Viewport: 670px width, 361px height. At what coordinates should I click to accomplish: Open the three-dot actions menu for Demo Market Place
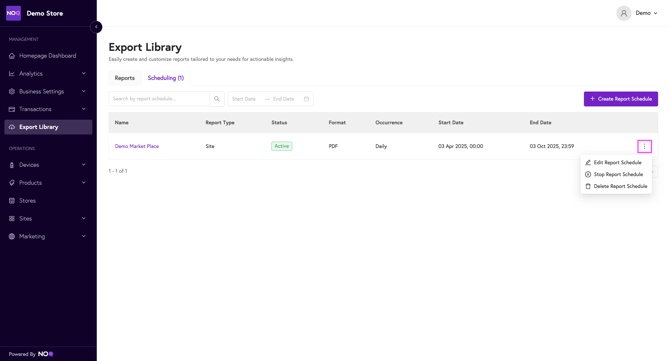click(644, 146)
